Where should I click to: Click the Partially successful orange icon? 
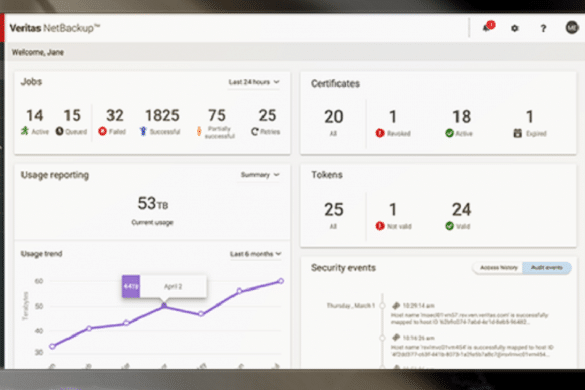click(199, 131)
